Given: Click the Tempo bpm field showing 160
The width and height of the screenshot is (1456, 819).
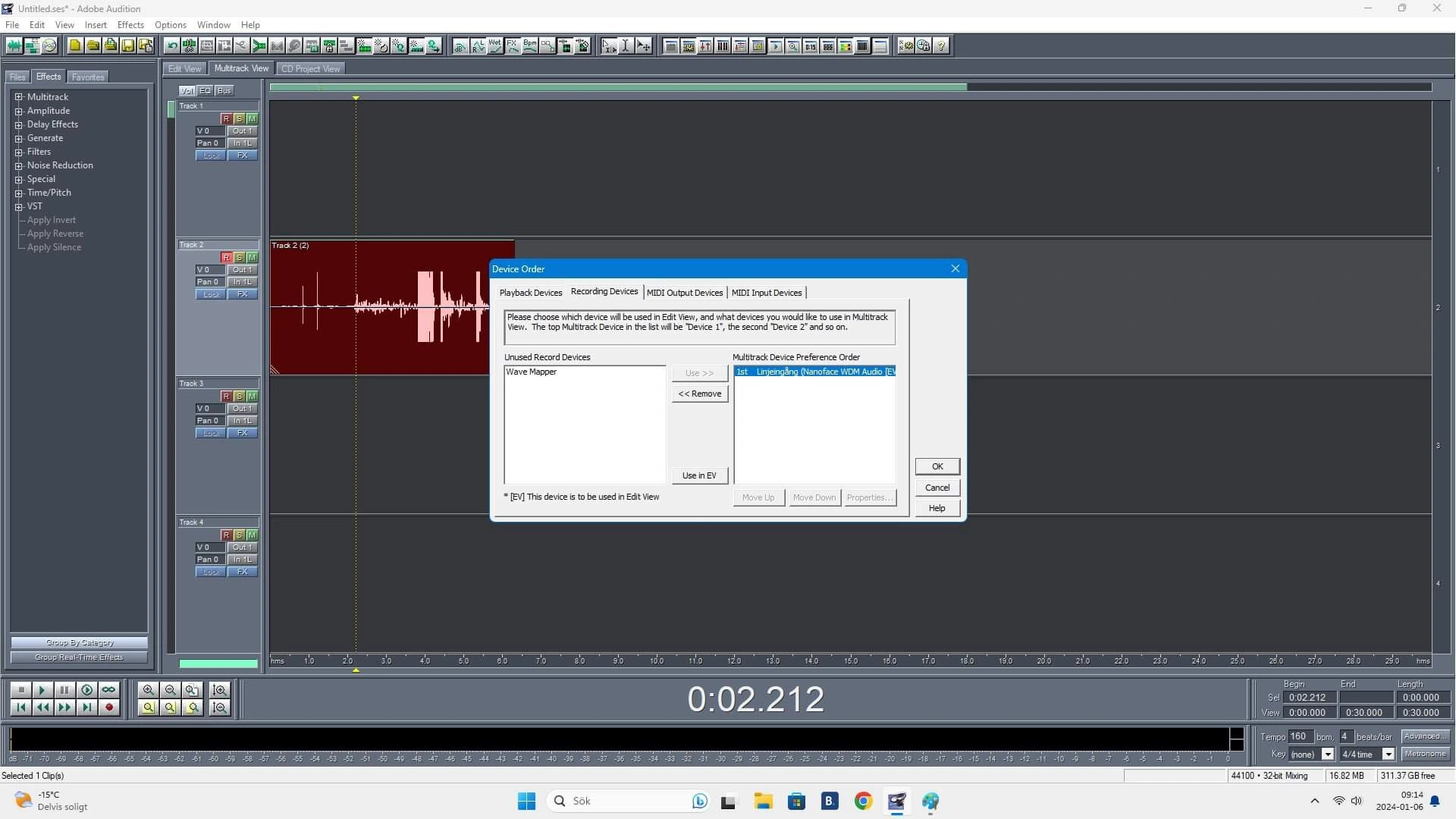Looking at the screenshot, I should click(1300, 736).
